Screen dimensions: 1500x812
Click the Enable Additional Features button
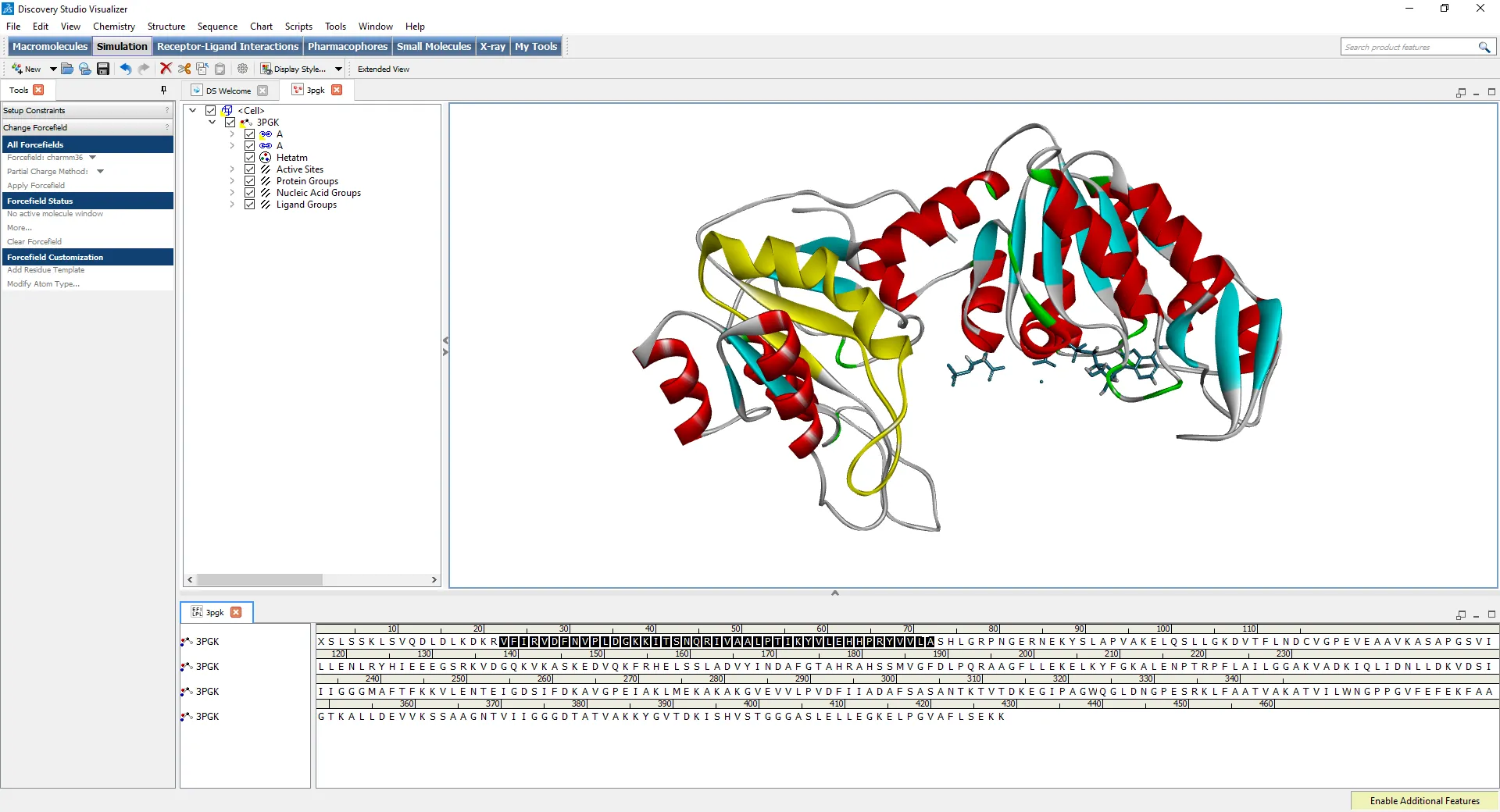(x=1424, y=801)
